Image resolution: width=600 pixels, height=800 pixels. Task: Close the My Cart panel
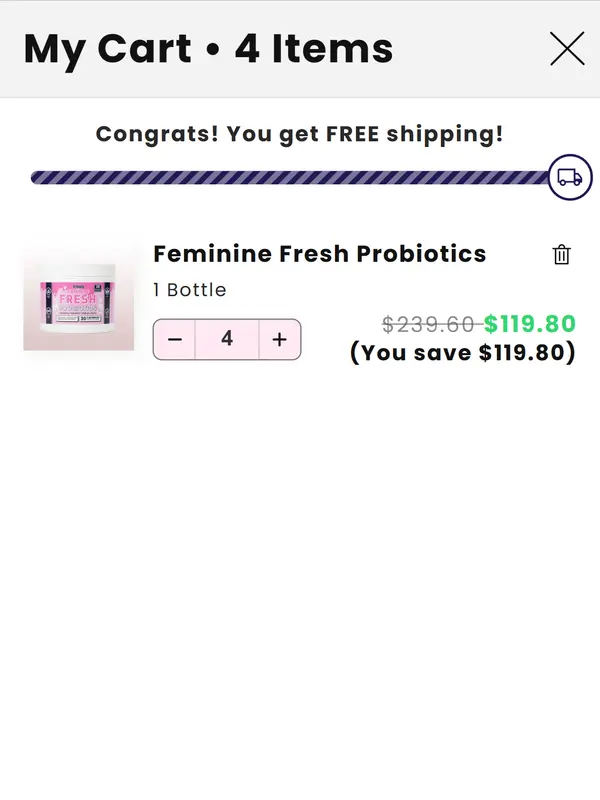[x=567, y=48]
